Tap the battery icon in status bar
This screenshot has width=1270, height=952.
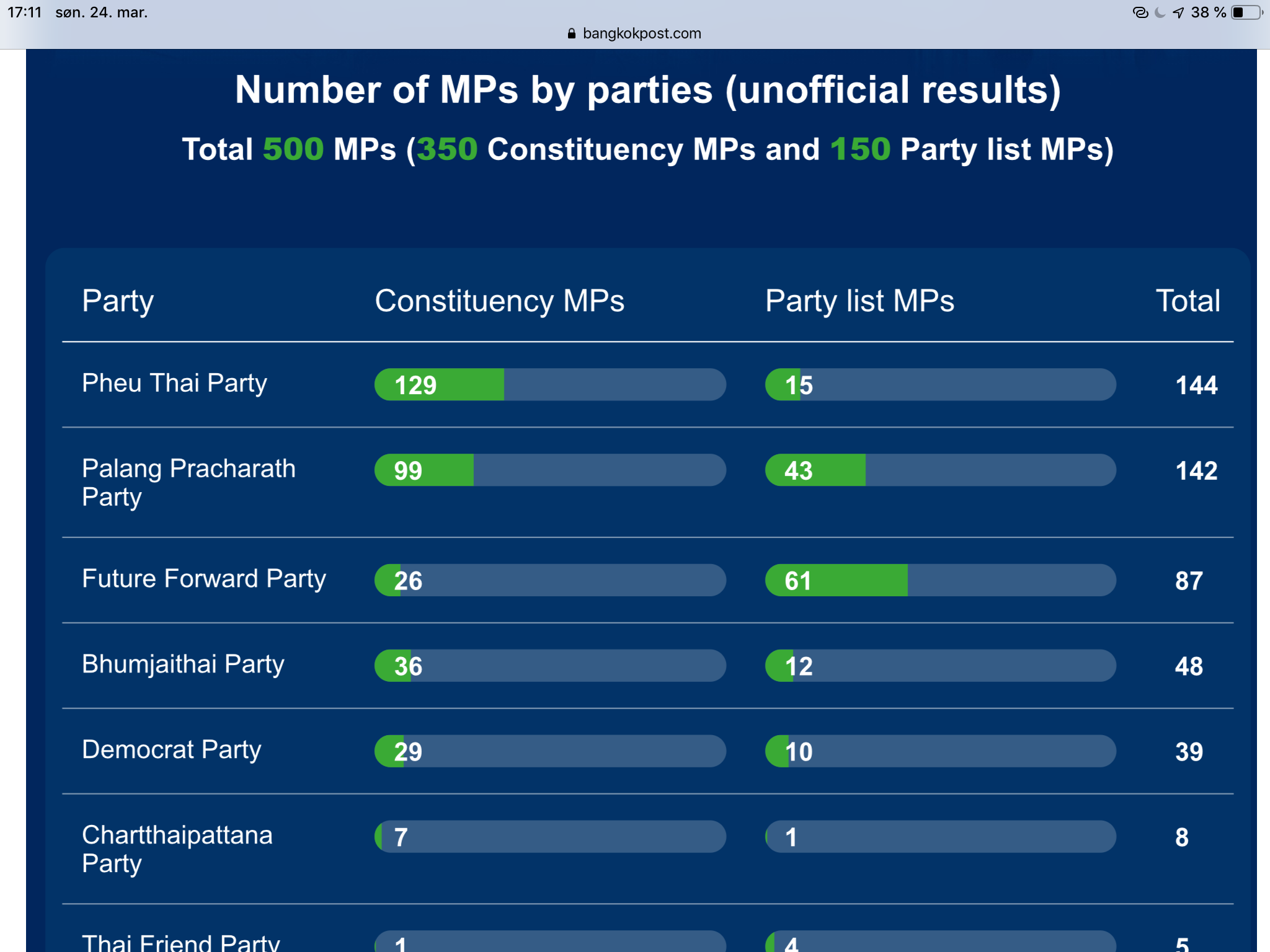(1246, 12)
